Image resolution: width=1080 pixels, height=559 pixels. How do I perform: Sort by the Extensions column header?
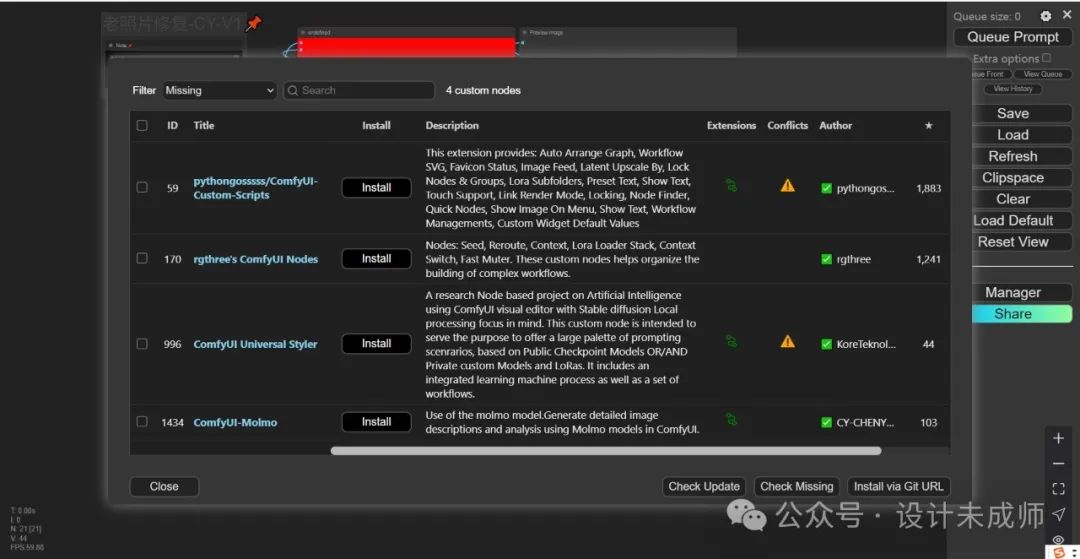[x=731, y=125]
